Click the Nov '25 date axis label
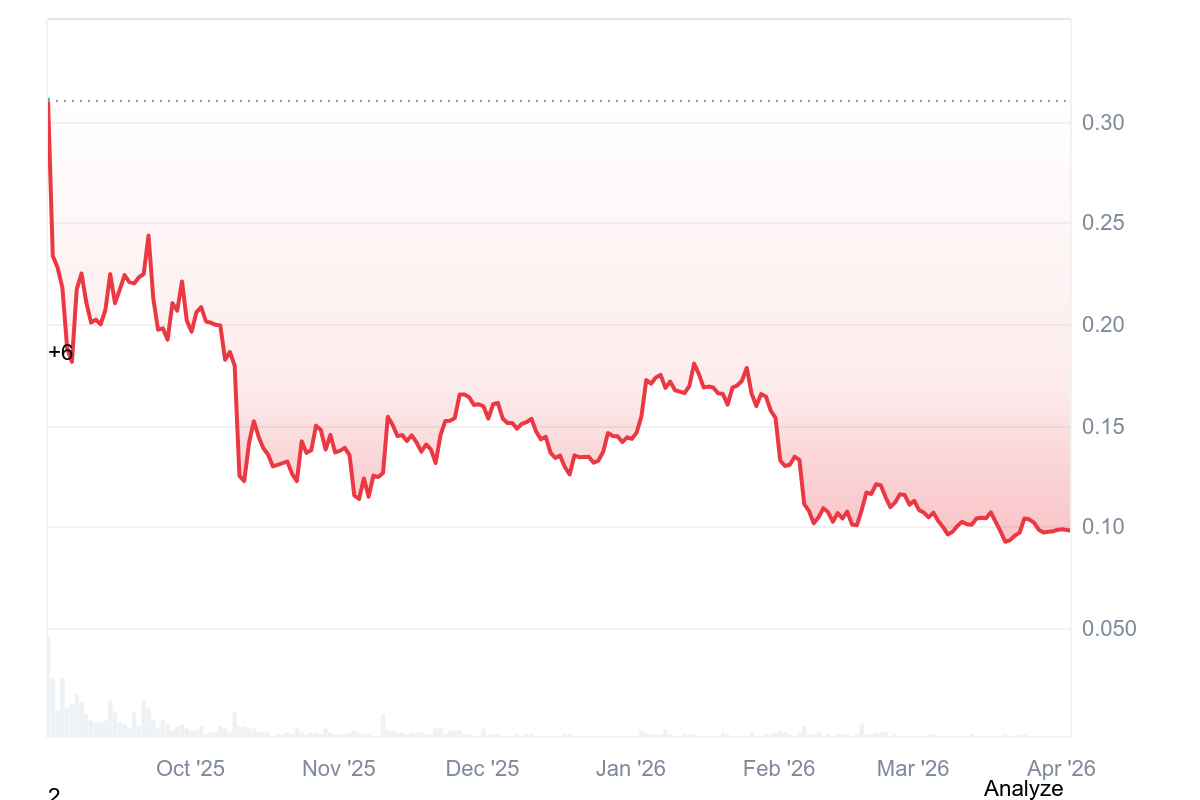Screen dimensions: 1200x800 point(338,768)
